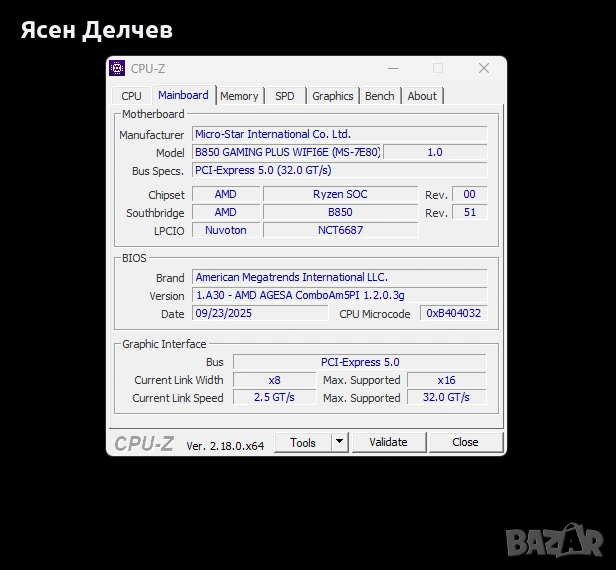Expand the Tools dropdown arrow
Screen dimensions: 616x570
339,442
